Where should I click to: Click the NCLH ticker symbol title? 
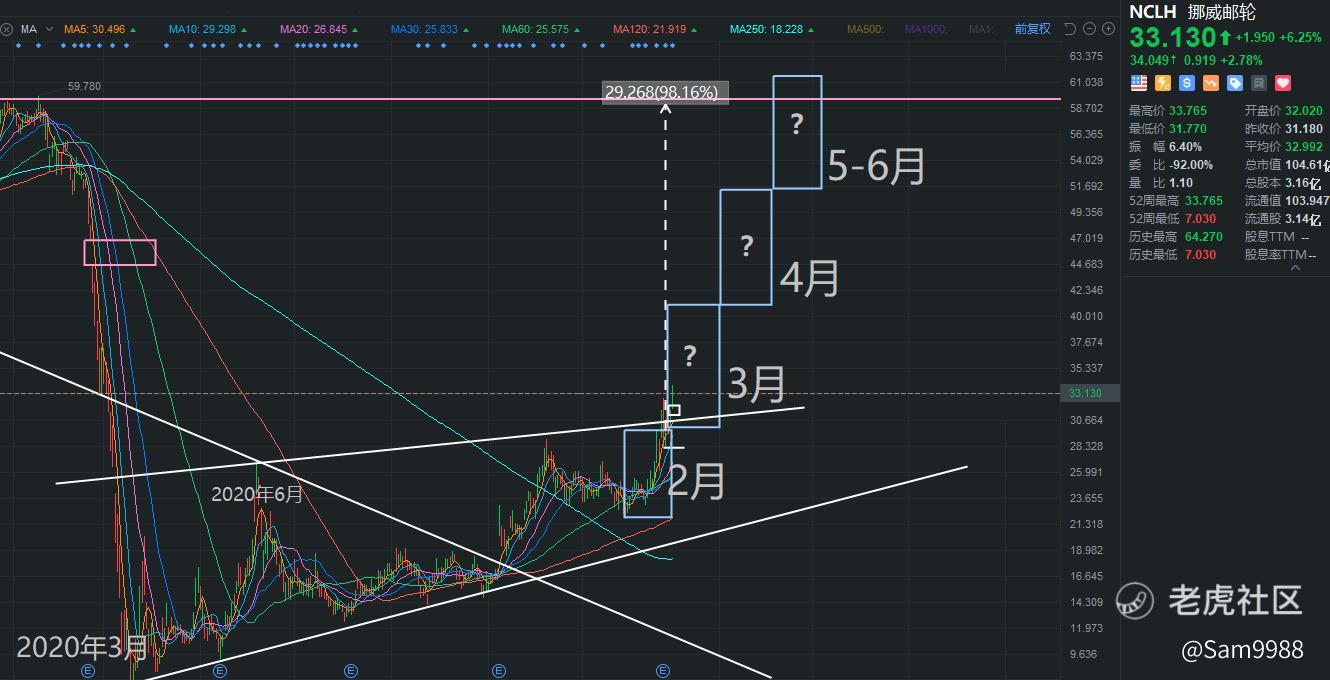(1153, 13)
